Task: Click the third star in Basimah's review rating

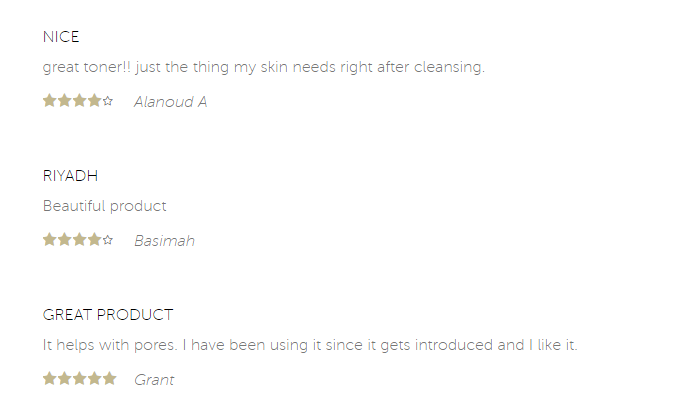Action: pyautogui.click(x=79, y=240)
